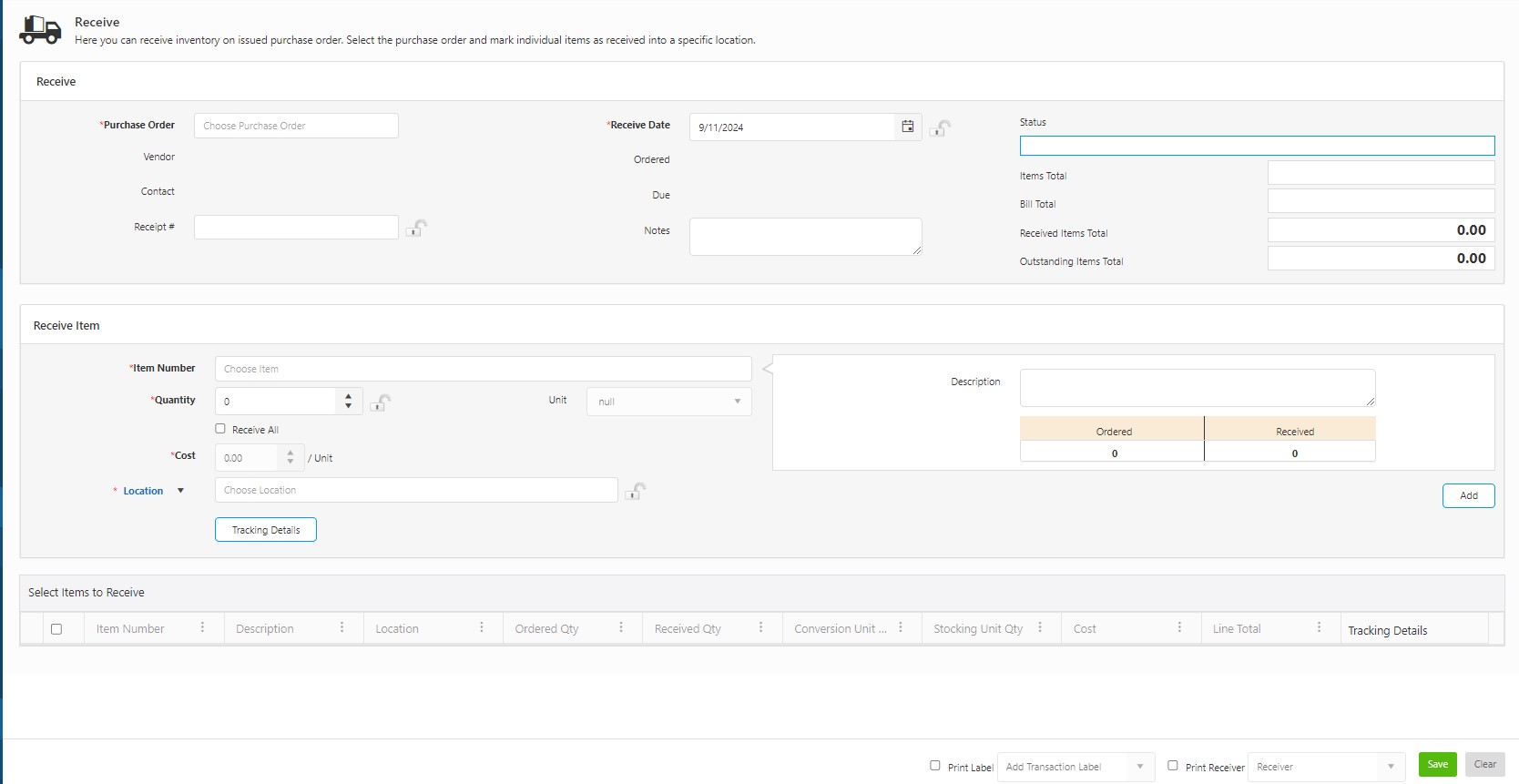Open Item Number column options menu

[x=202, y=627]
